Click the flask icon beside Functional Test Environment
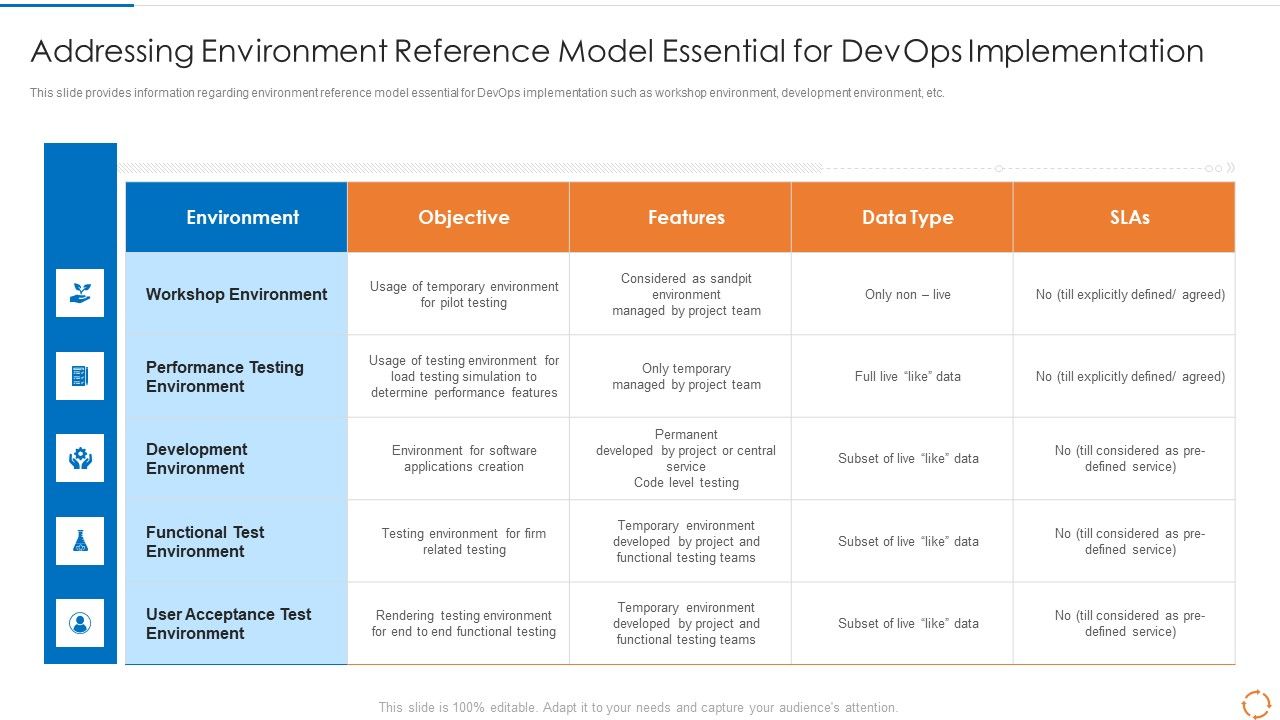The height and width of the screenshot is (720, 1280). 80,541
